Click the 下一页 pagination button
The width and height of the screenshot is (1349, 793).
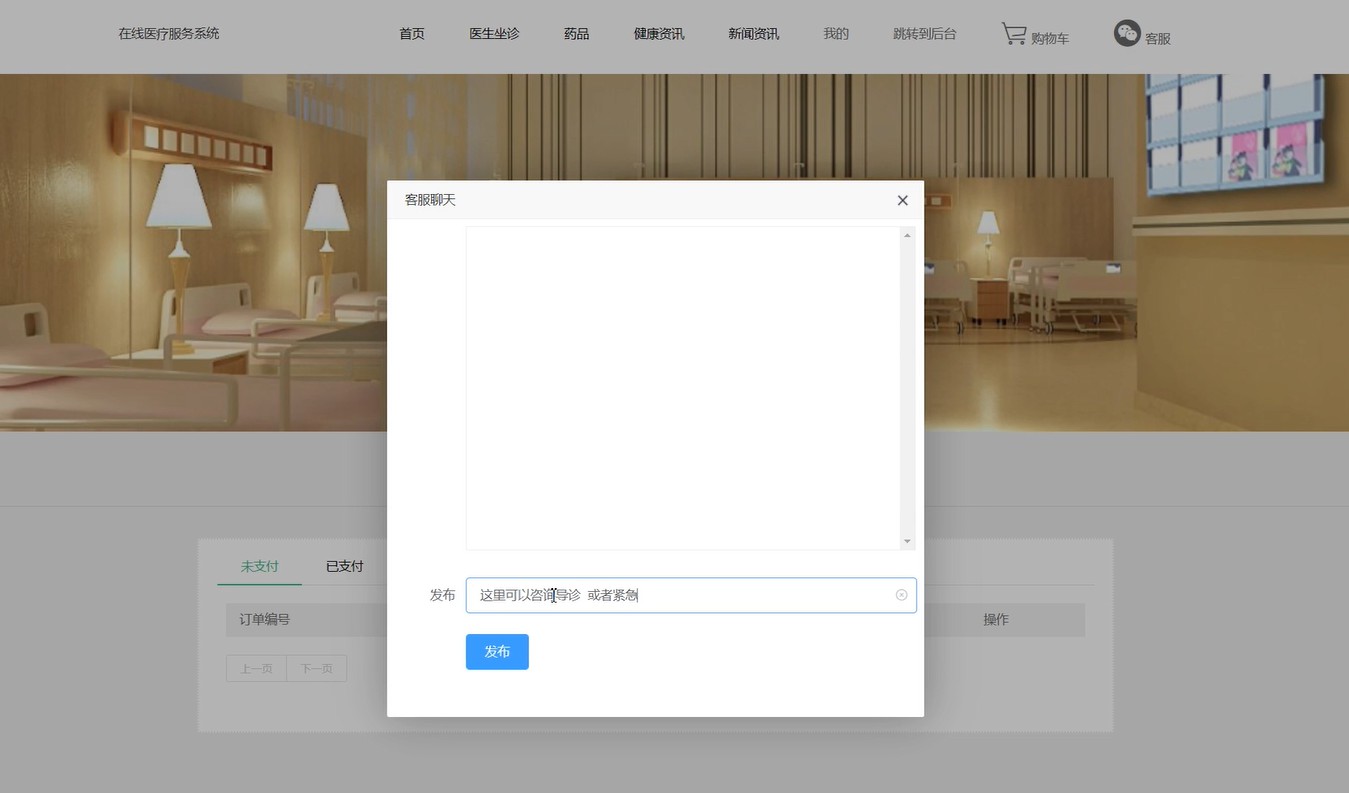(x=316, y=668)
